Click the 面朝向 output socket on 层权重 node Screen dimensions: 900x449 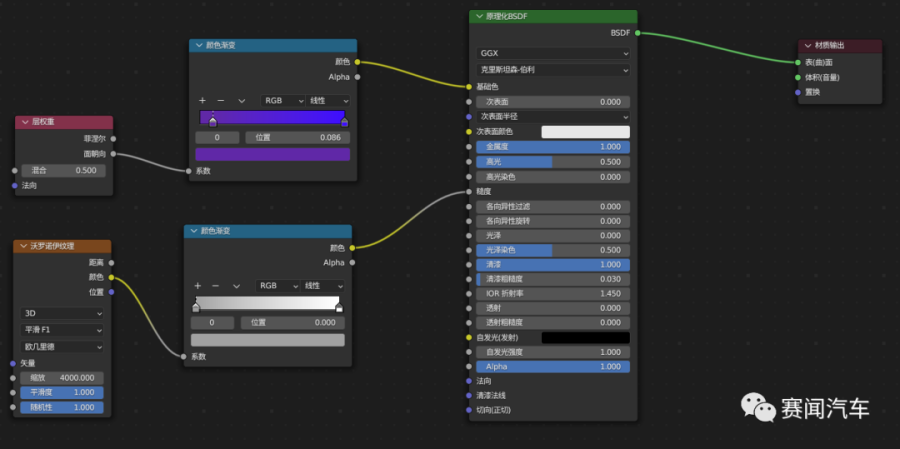[x=113, y=154]
